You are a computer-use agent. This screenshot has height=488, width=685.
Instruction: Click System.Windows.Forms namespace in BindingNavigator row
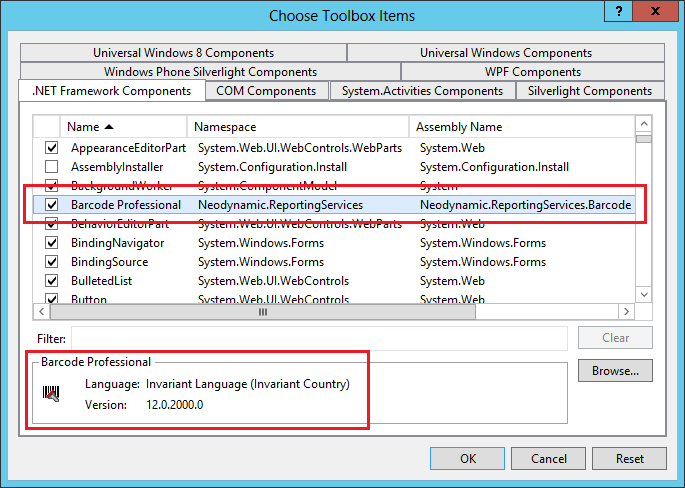(x=261, y=243)
